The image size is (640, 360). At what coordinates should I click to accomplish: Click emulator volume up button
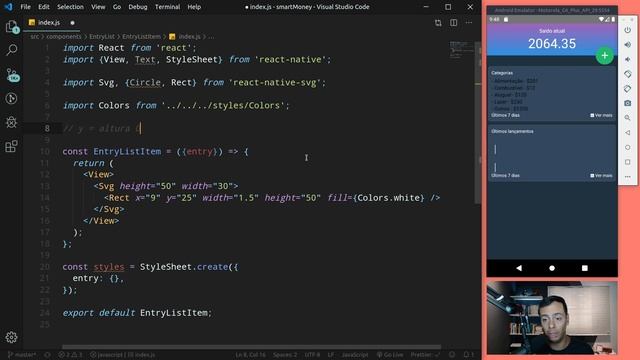click(x=627, y=45)
